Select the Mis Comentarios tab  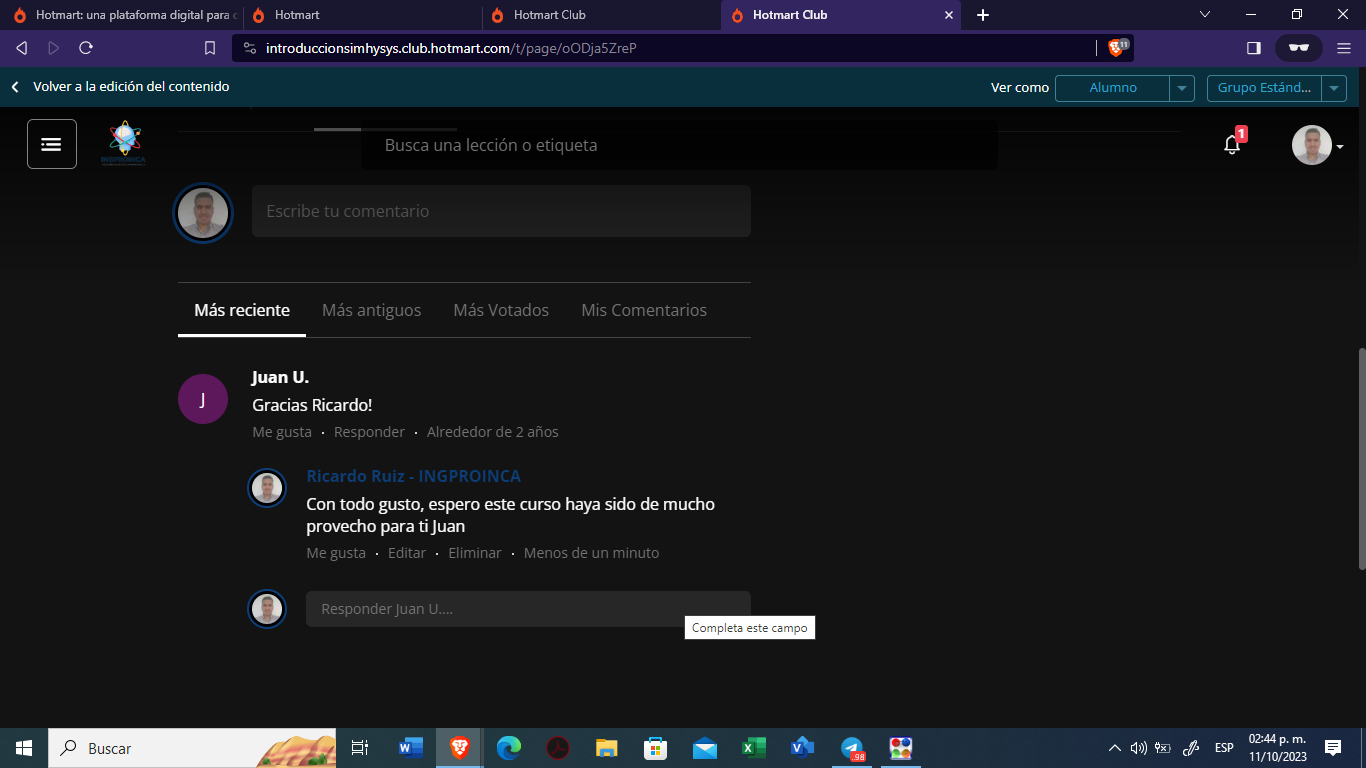coord(644,310)
